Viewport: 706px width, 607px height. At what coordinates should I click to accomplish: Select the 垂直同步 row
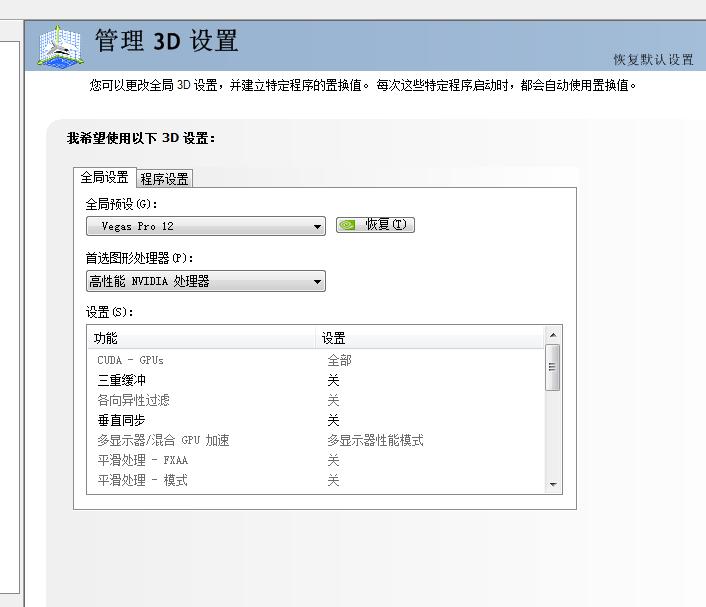[x=316, y=421]
